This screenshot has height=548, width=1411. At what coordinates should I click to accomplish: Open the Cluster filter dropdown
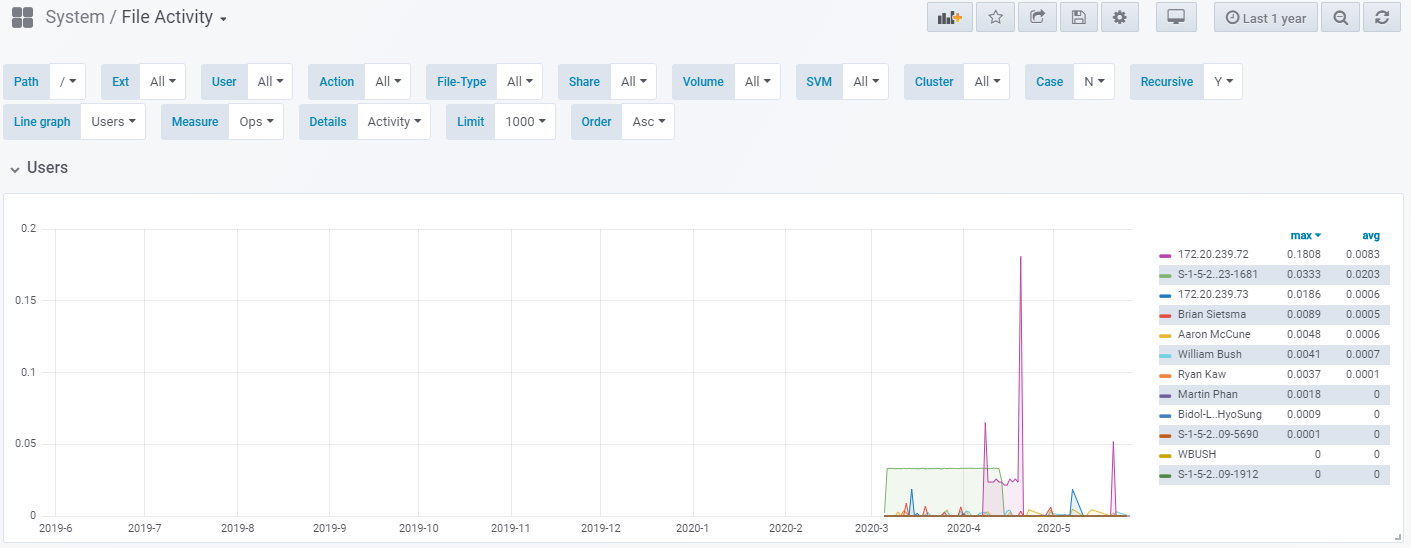click(987, 82)
